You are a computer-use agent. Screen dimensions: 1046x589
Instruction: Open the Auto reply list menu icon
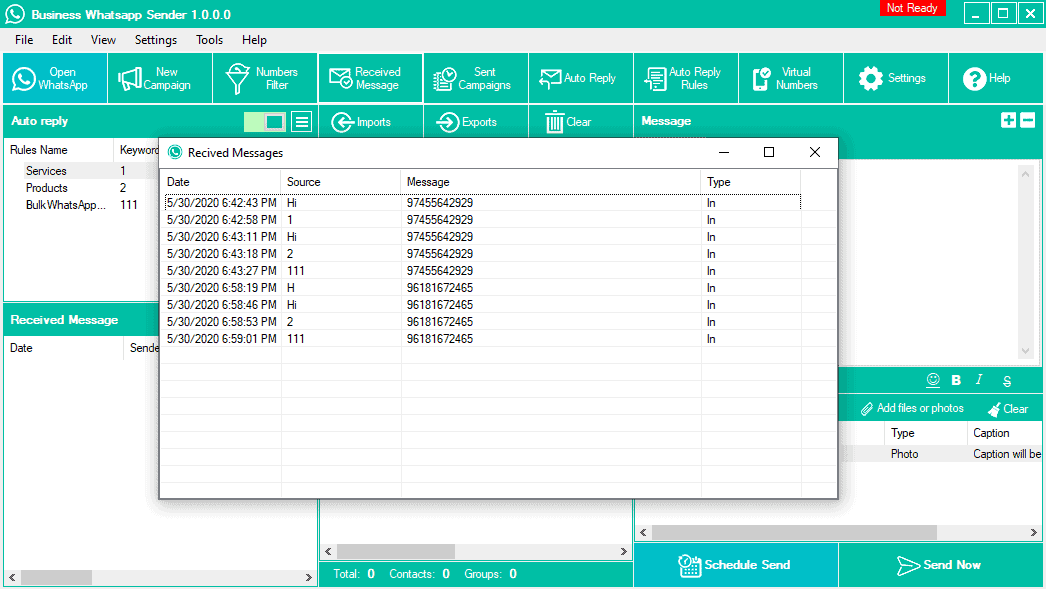pyautogui.click(x=302, y=122)
